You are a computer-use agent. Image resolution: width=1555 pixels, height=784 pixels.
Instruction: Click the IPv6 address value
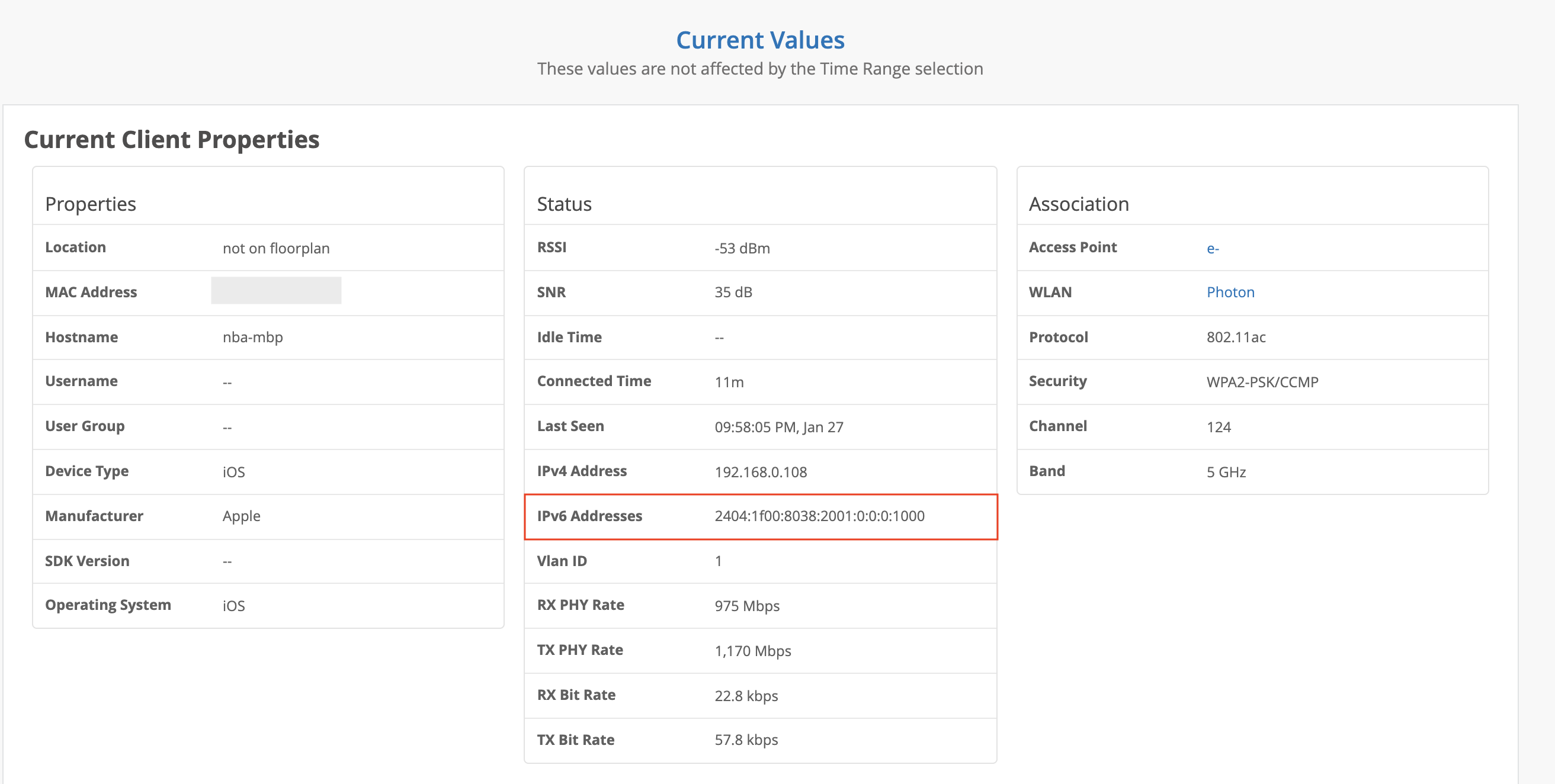point(819,516)
